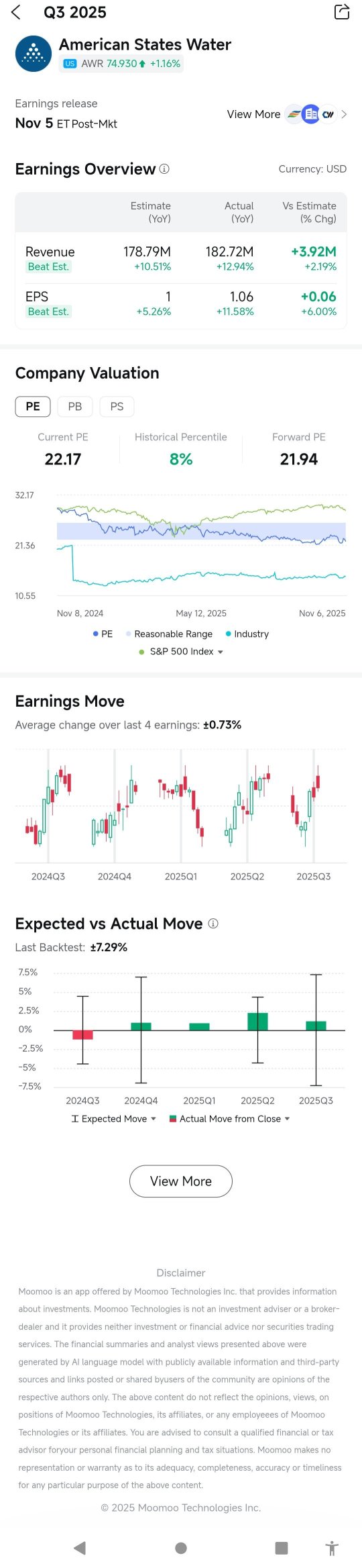Open Actual Move from Close dropdown
The image size is (362, 1568).
click(x=230, y=1119)
